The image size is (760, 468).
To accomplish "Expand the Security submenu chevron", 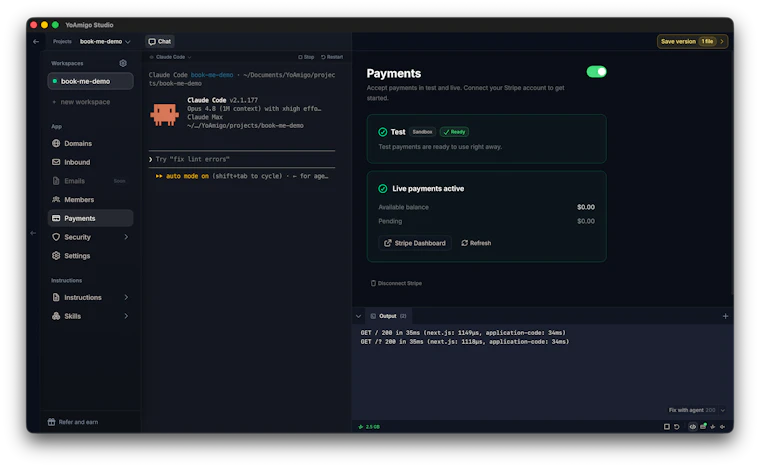I will pos(126,237).
